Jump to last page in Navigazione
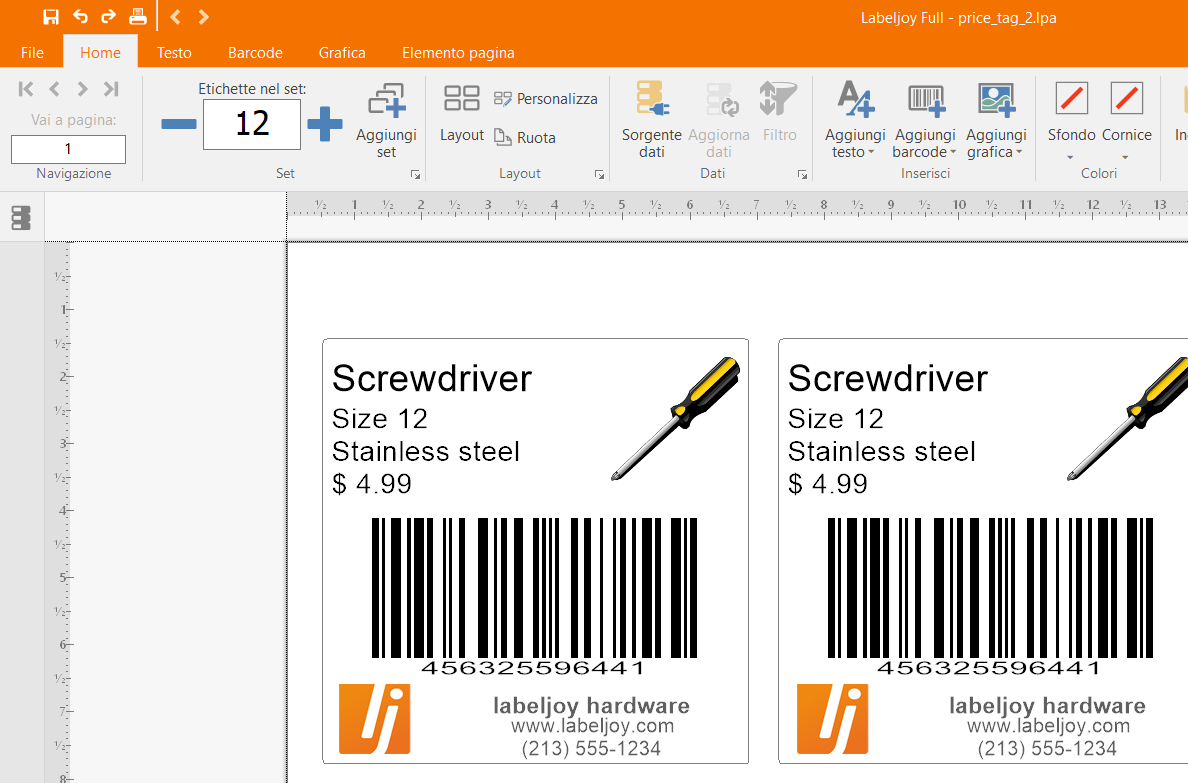1188x783 pixels. [111, 89]
